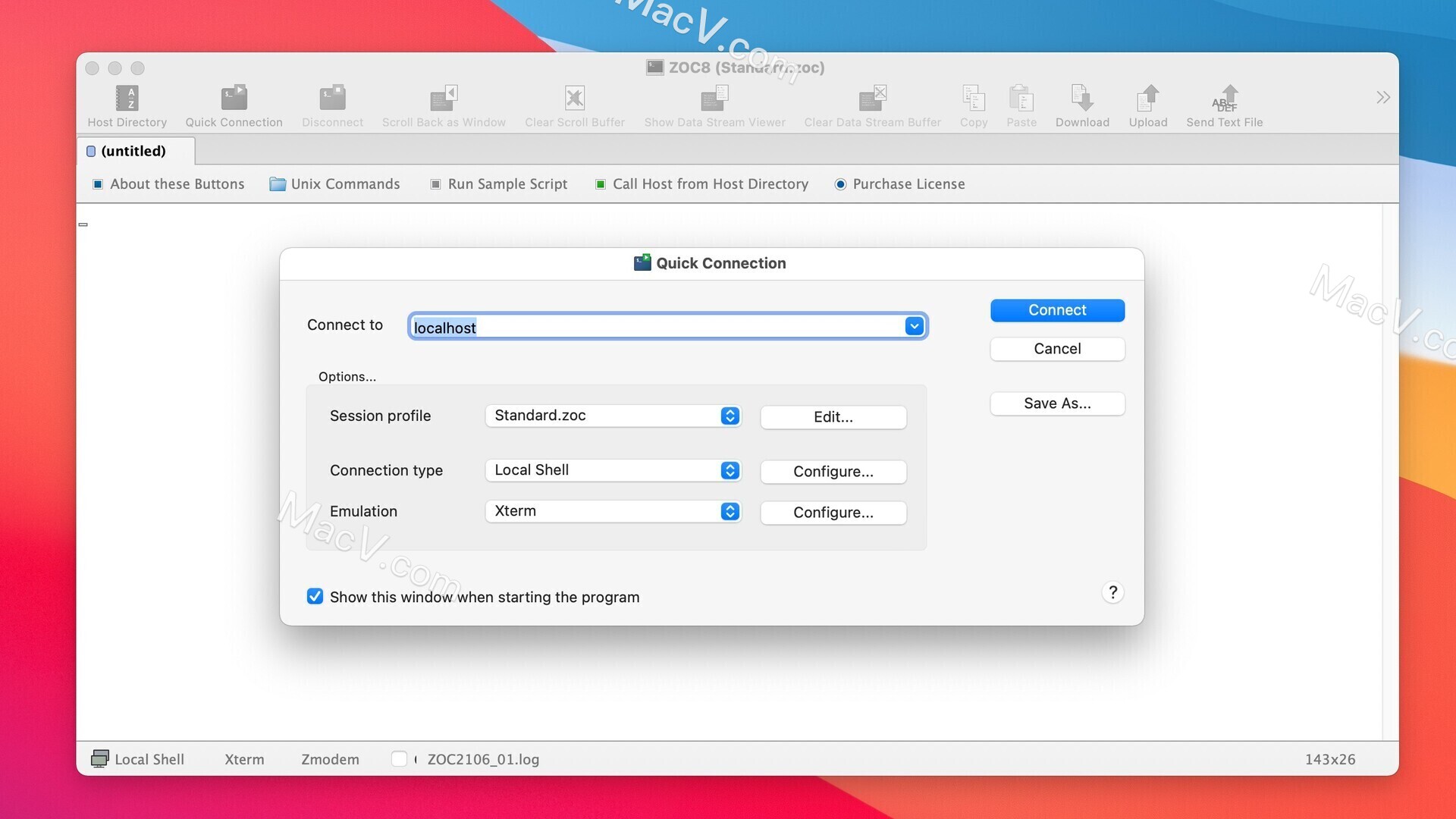The height and width of the screenshot is (819, 1456).
Task: Click the Quick Connection toolbar icon
Action: coord(234,98)
